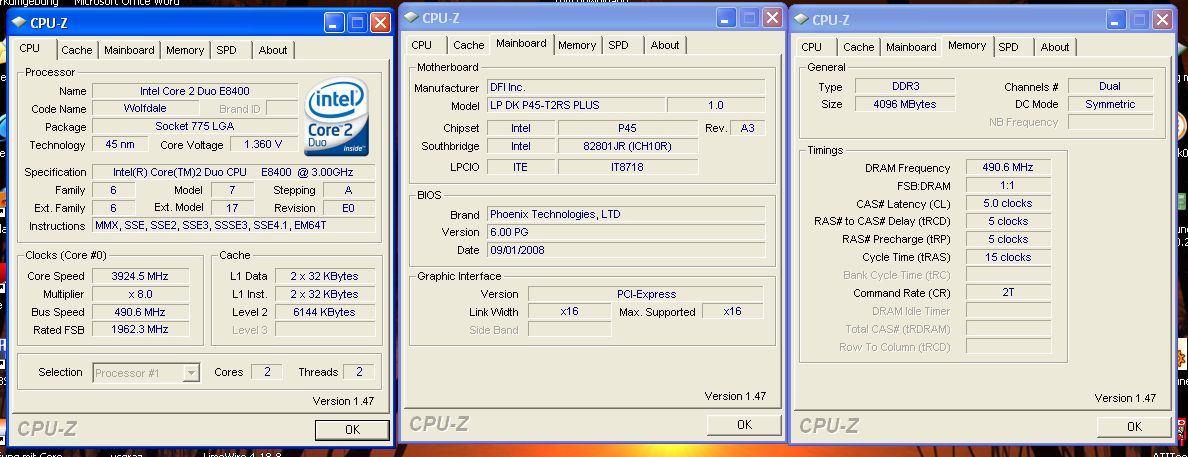1188x457 pixels.
Task: Click the 1:1 FSB:DRAM ratio value
Action: coord(1008,186)
